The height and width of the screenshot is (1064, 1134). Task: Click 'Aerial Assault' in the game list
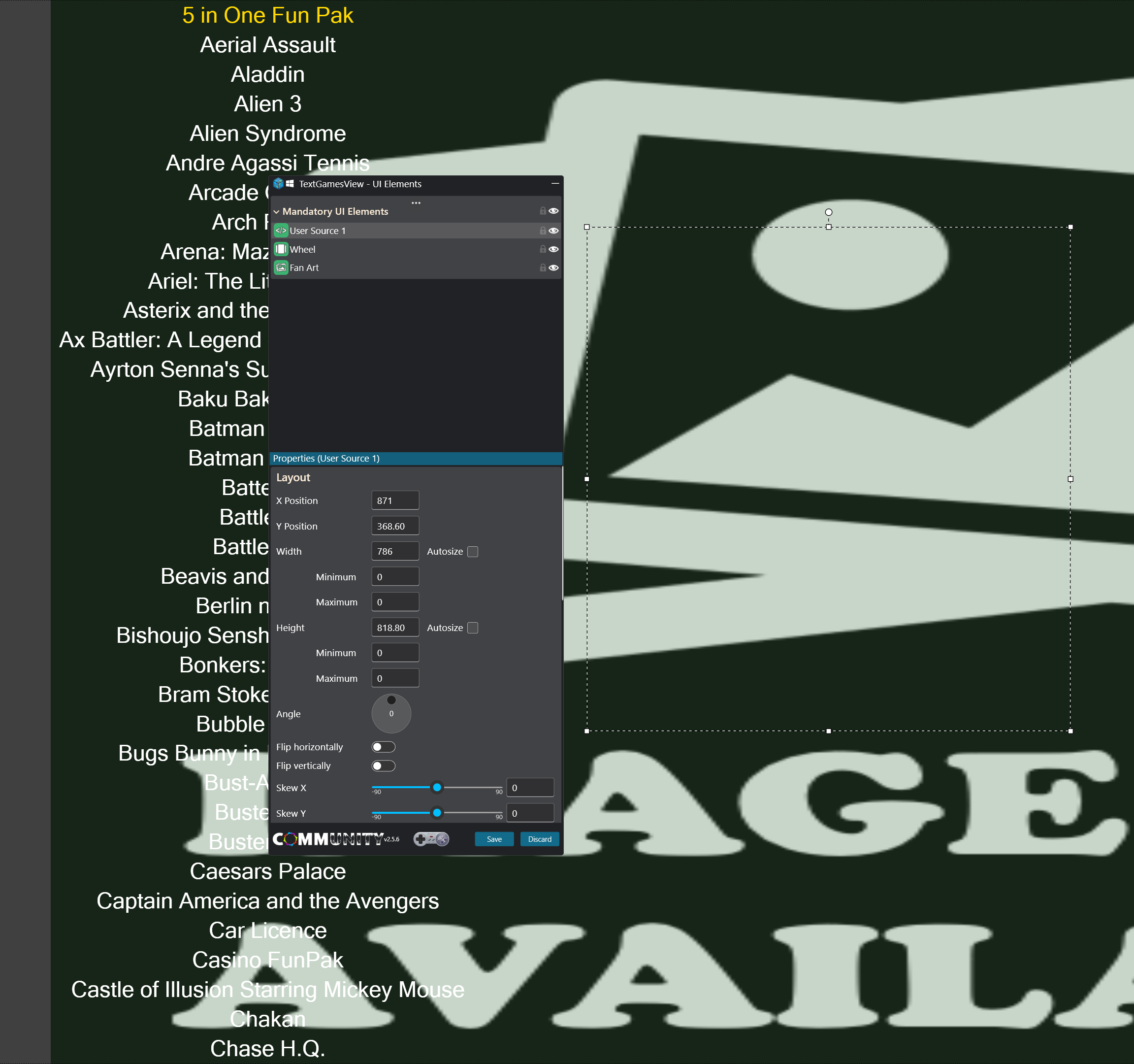point(267,45)
